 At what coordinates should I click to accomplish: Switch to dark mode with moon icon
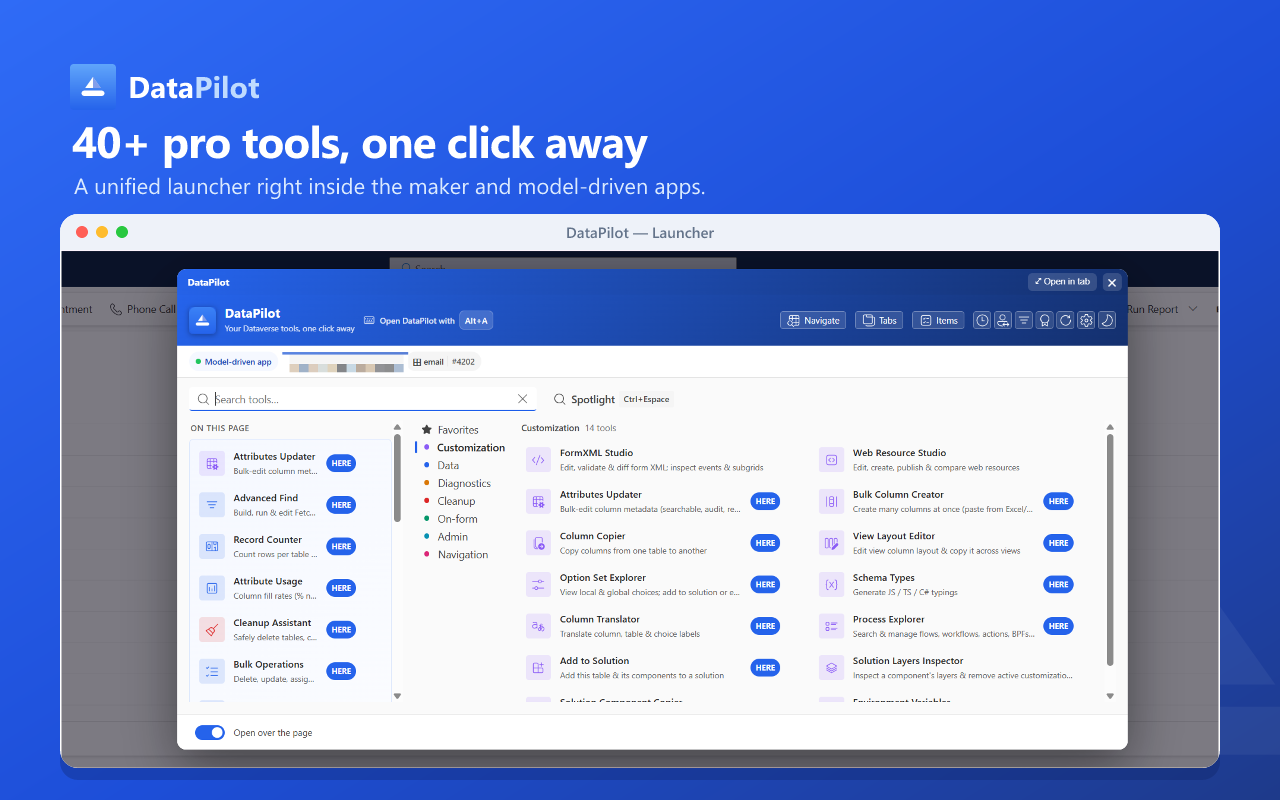[x=1107, y=320]
